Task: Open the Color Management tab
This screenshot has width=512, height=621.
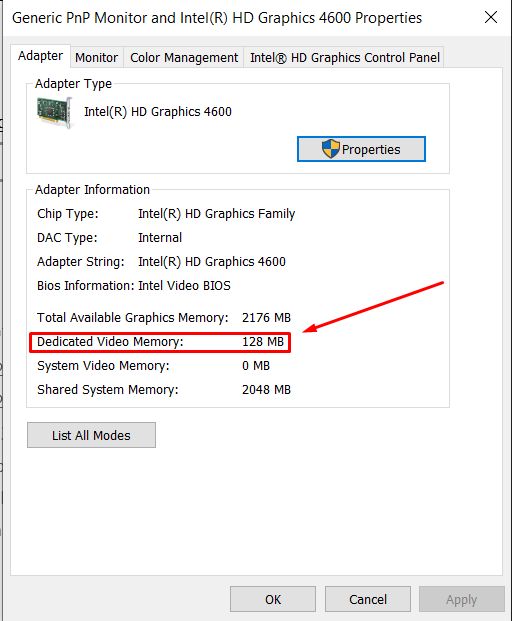Action: coord(184,57)
